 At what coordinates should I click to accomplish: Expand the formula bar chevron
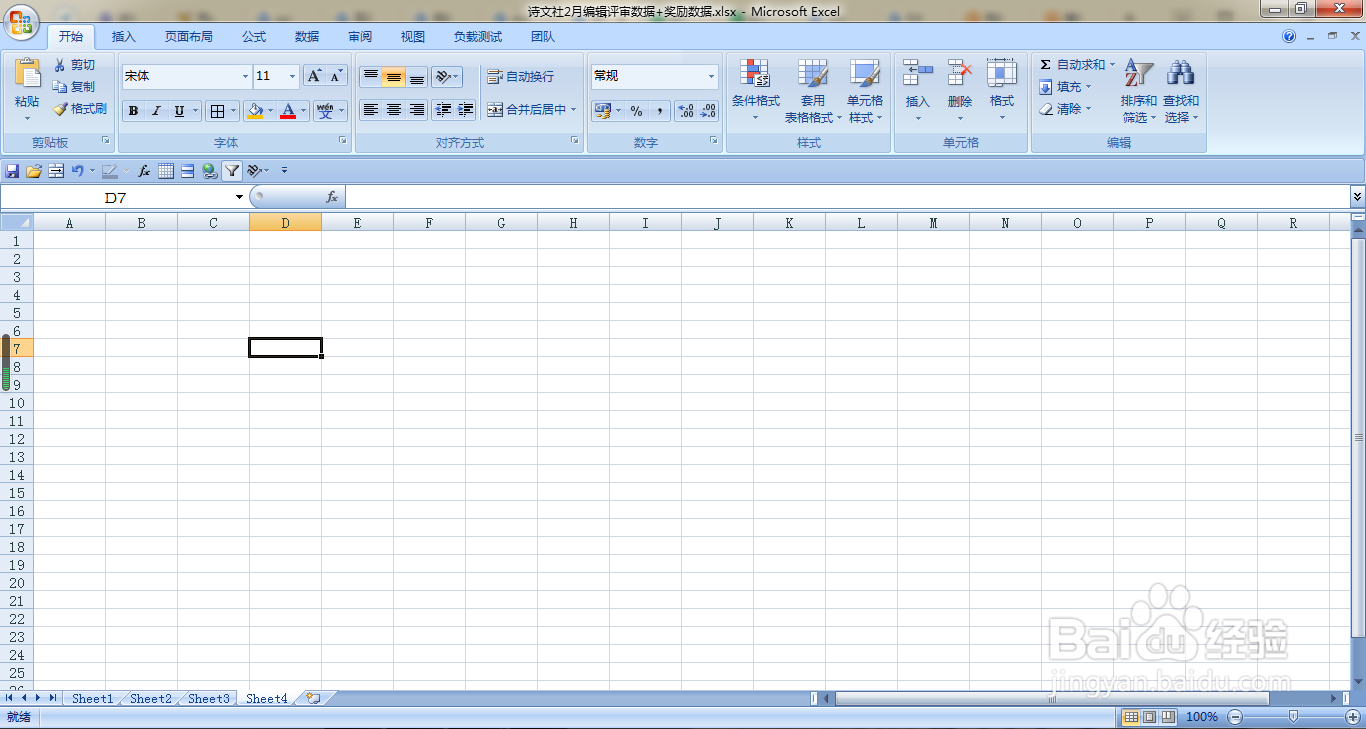(1357, 197)
